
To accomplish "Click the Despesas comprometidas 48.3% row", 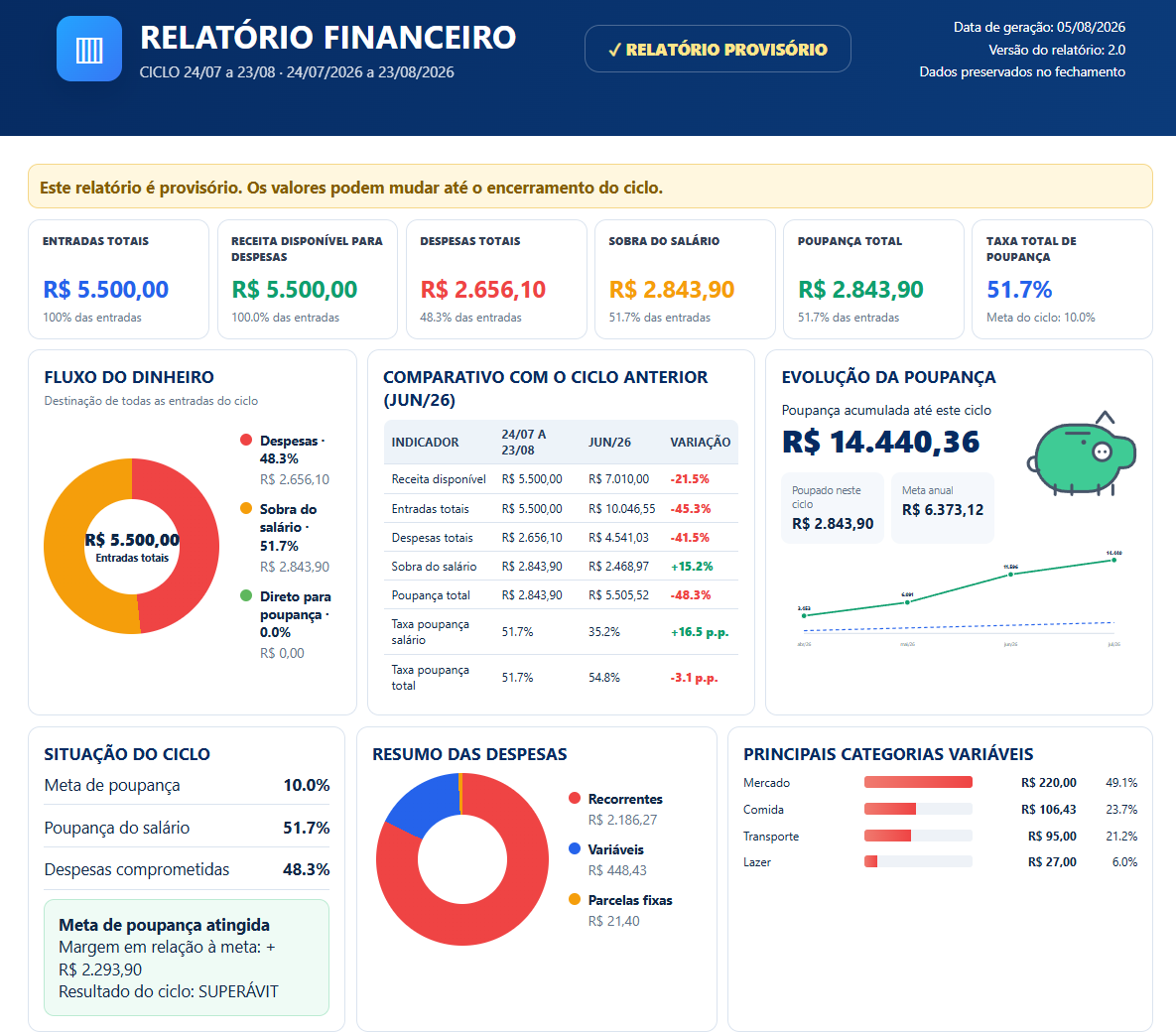I will (x=187, y=870).
